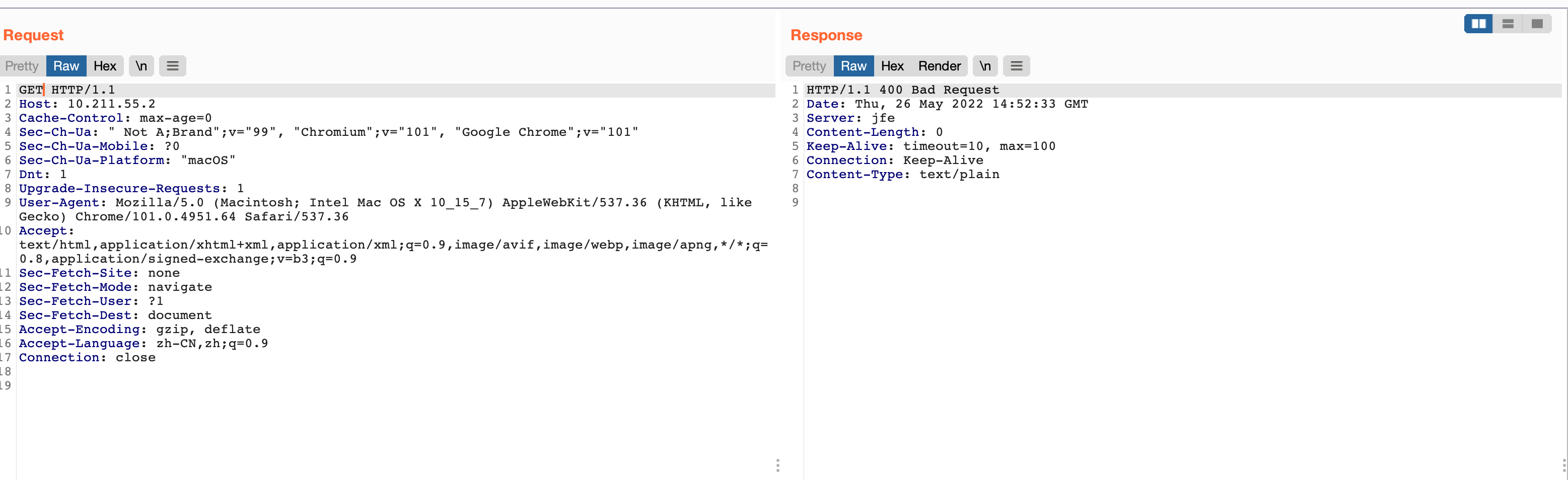Click Sec-Ch-Ua-Platform "macOS" line
Viewport: 1568px width, 480px height.
[127, 160]
